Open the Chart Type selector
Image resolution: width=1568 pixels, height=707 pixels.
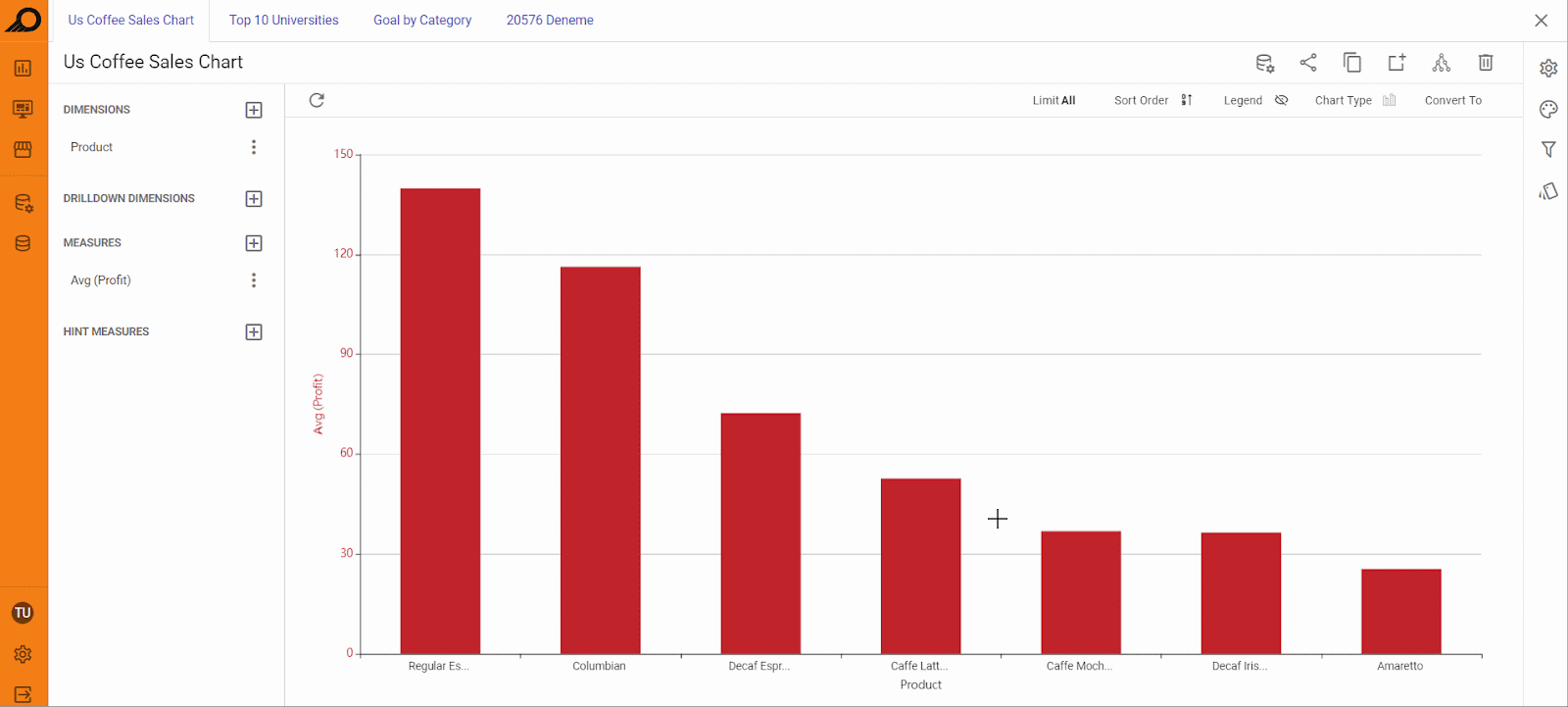pyautogui.click(x=1355, y=100)
